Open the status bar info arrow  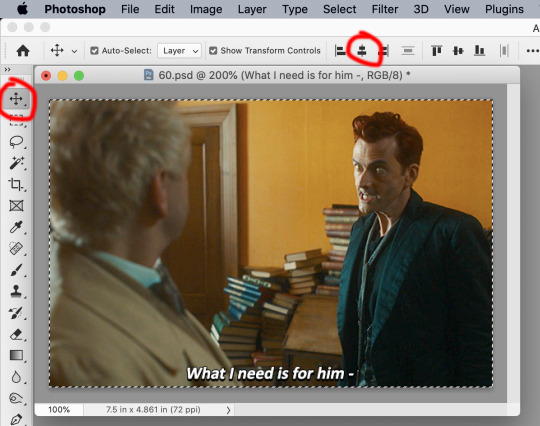tap(228, 410)
